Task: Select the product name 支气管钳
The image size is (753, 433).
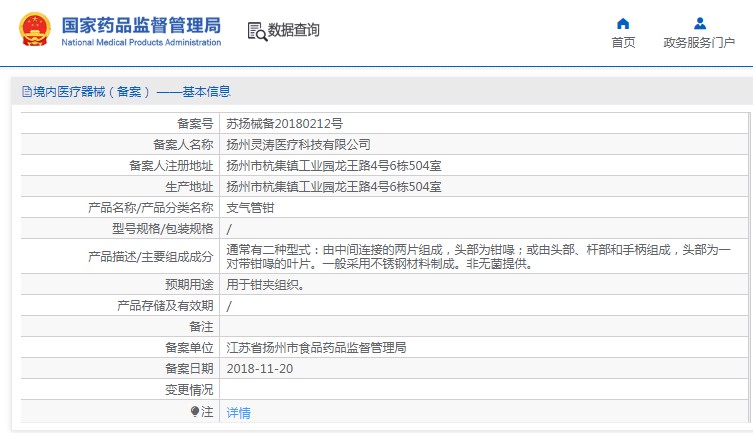Action: tap(250, 208)
